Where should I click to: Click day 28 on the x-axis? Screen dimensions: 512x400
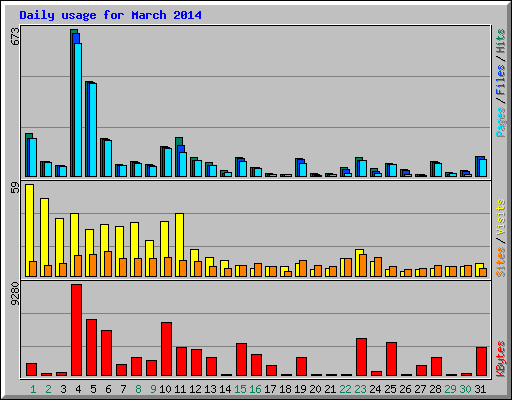[x=435, y=389]
